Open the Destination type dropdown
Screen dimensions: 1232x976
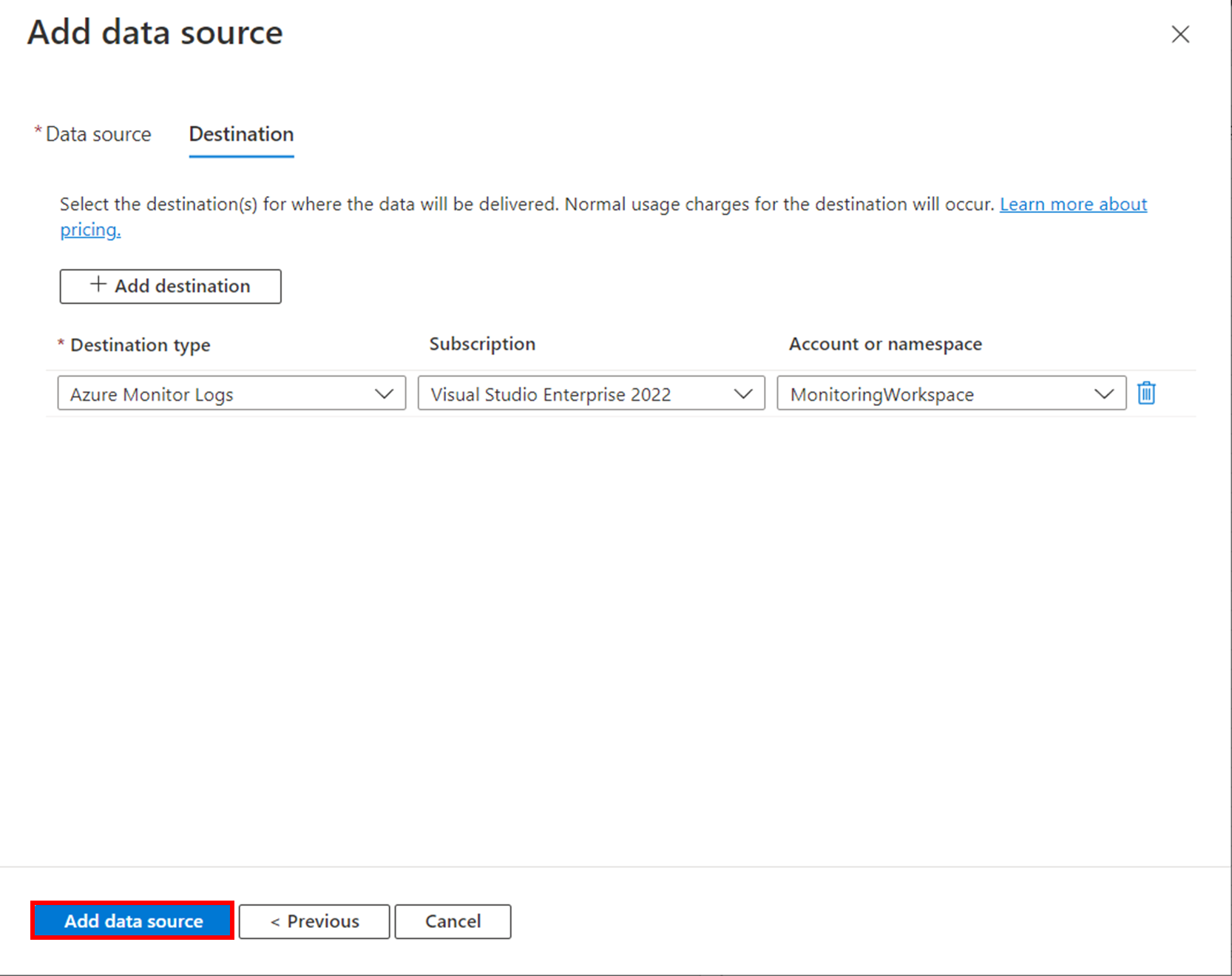pos(231,393)
